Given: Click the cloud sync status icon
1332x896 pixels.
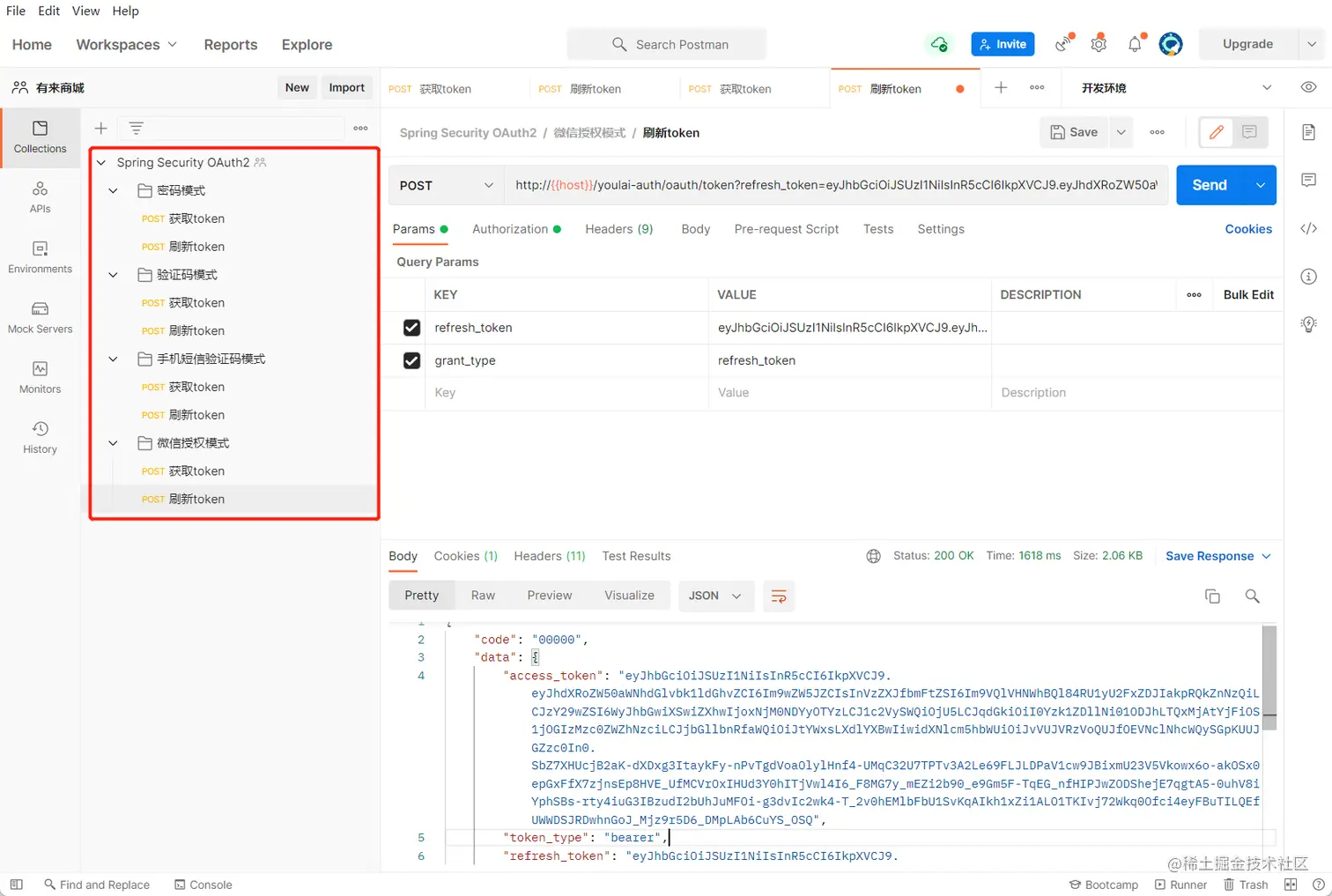Looking at the screenshot, I should (x=939, y=44).
